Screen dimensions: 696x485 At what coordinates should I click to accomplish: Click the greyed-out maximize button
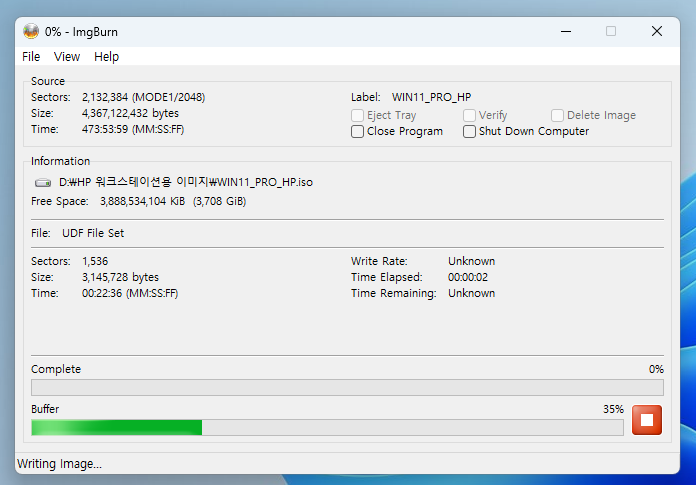tap(611, 32)
